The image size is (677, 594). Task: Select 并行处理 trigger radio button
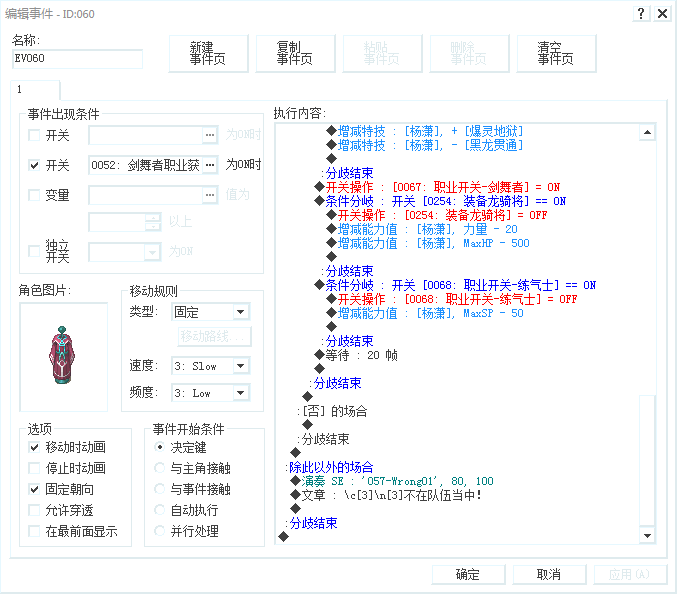tap(160, 531)
